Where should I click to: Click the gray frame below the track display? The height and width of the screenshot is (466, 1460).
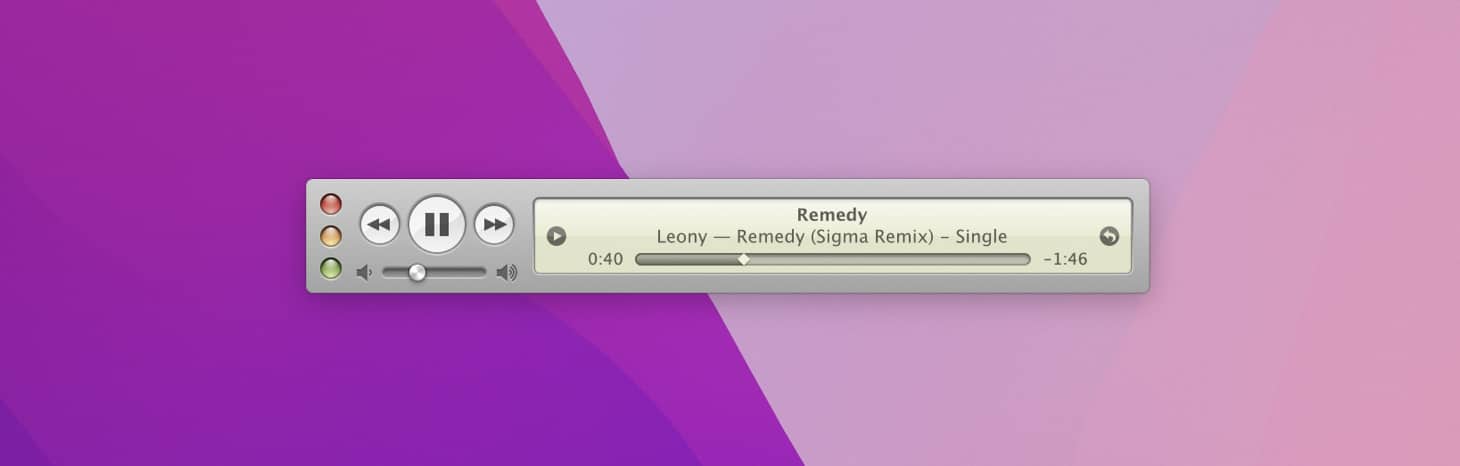832,283
